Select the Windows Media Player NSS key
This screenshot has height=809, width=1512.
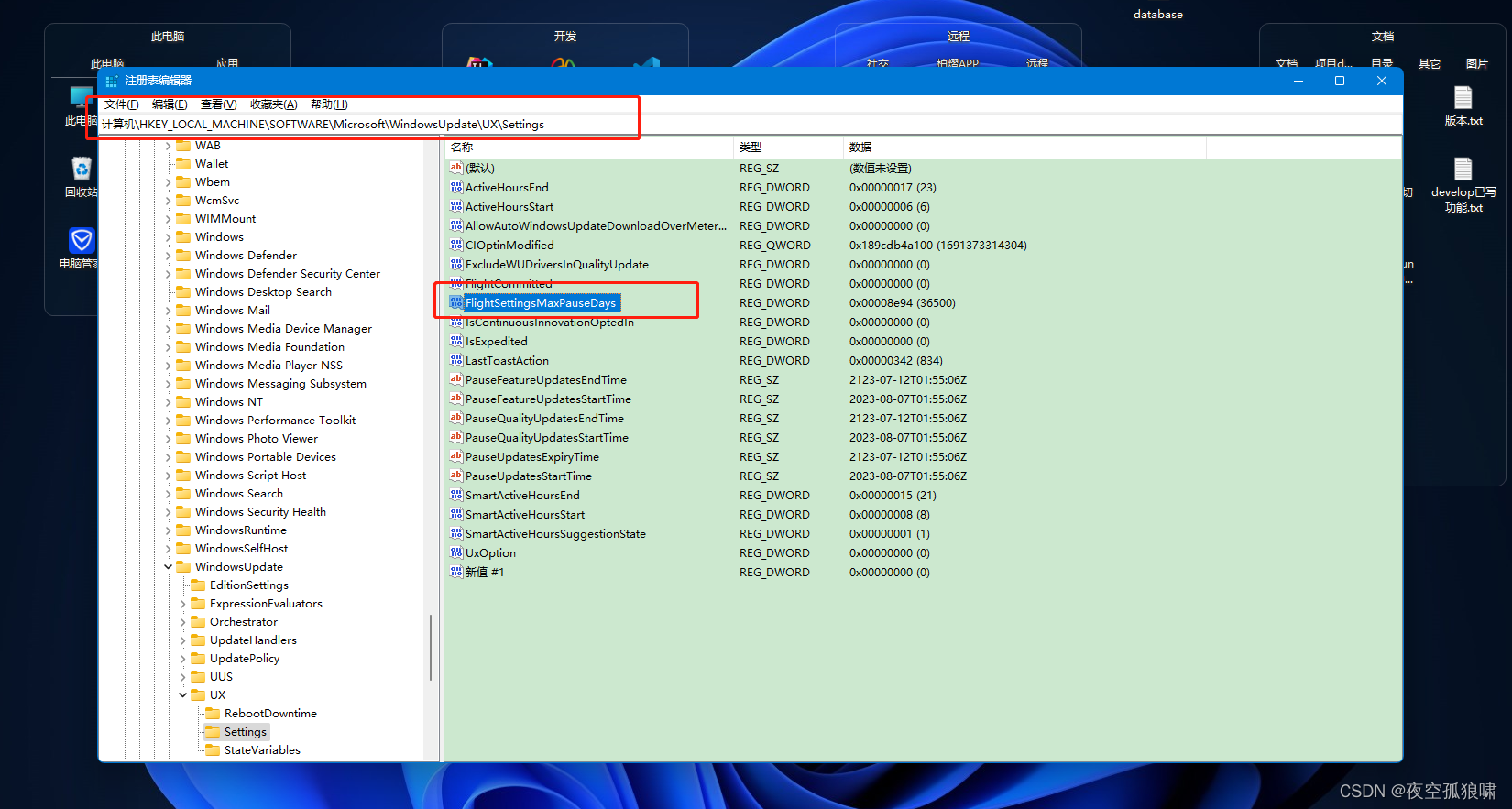tap(268, 365)
